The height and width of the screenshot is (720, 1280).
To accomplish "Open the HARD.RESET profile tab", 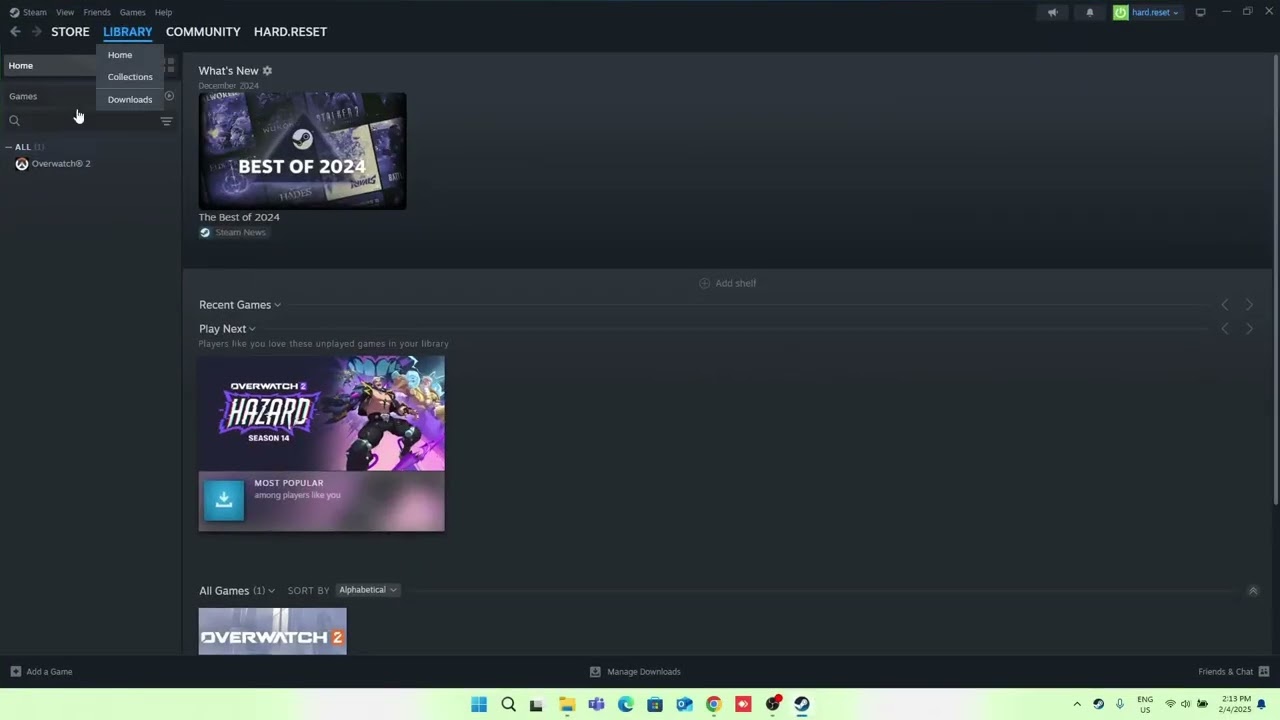I will 290,32.
